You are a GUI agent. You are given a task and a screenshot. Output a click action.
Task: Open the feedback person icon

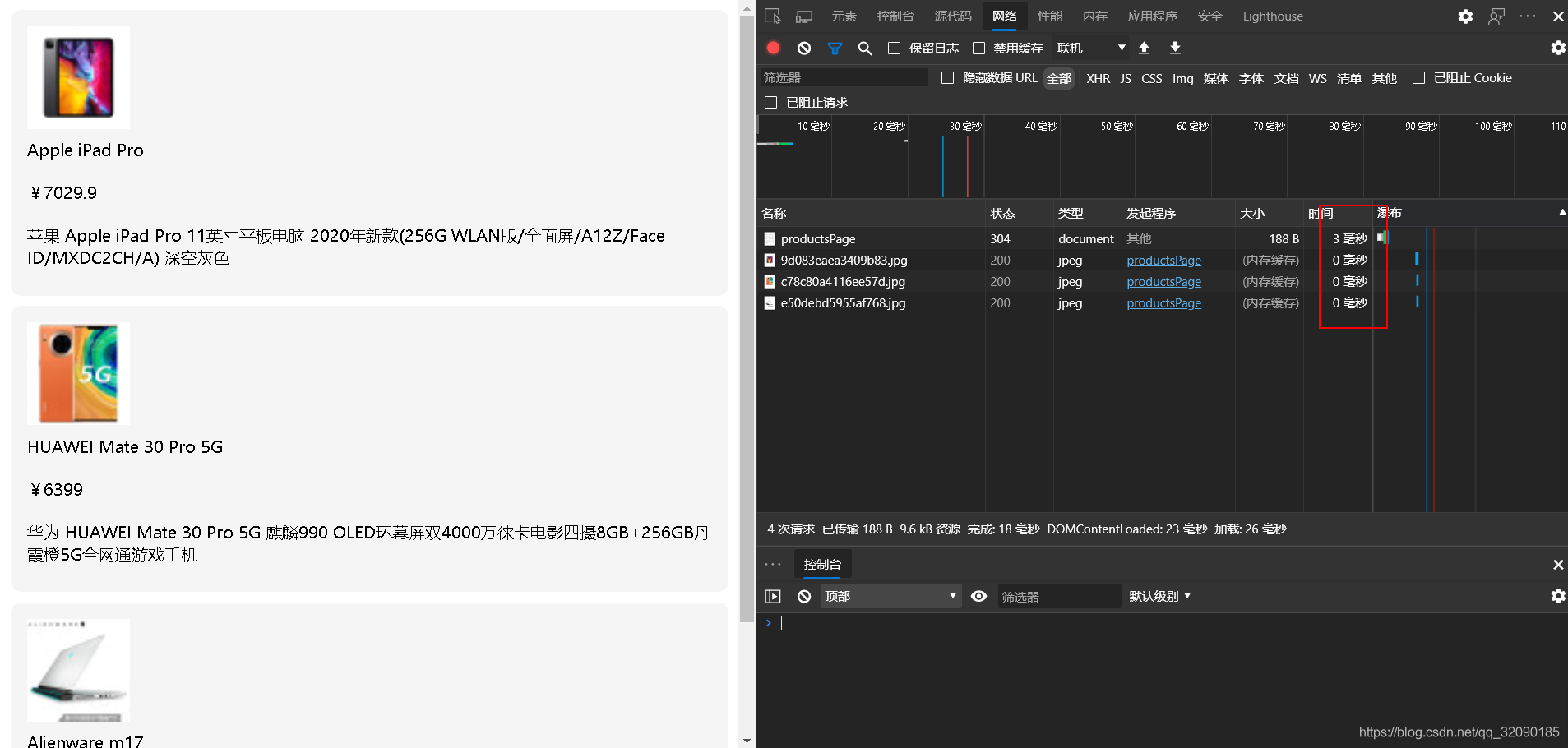pos(1496,16)
